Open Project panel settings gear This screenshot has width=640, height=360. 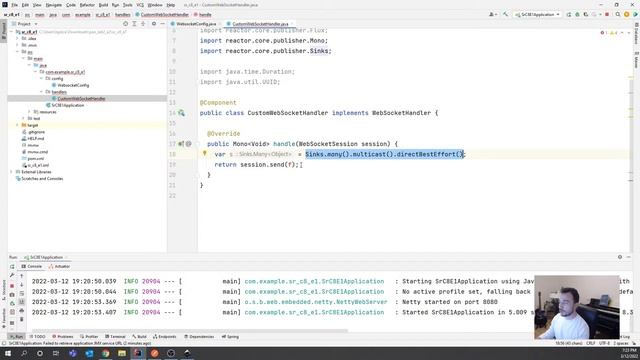(154, 24)
